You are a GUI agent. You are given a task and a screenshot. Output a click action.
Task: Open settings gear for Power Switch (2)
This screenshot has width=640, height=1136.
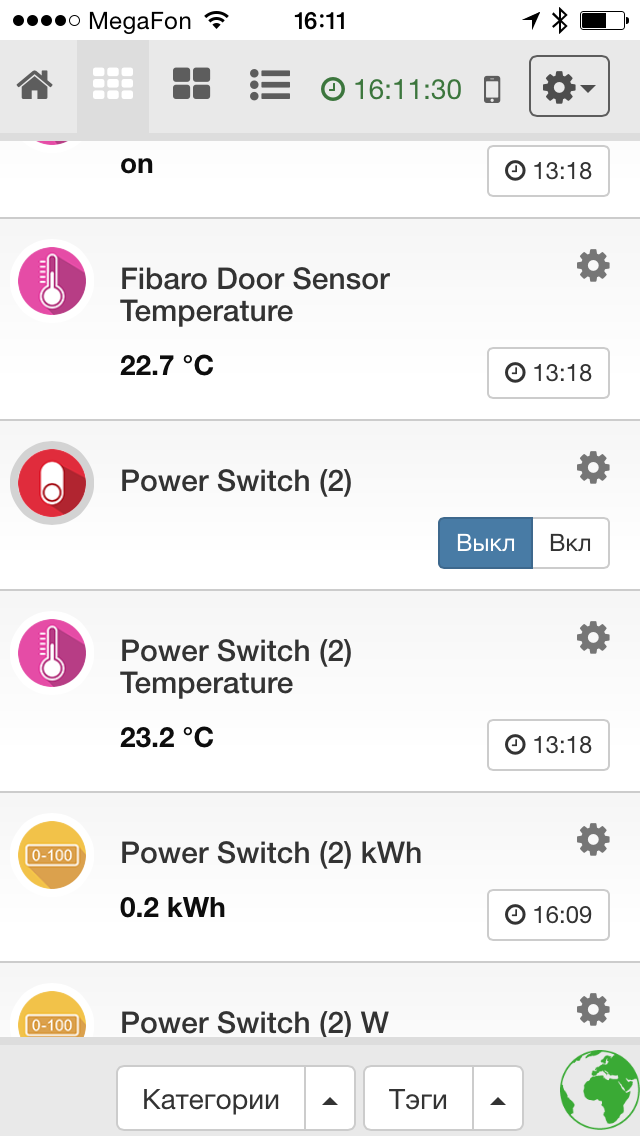click(x=593, y=467)
